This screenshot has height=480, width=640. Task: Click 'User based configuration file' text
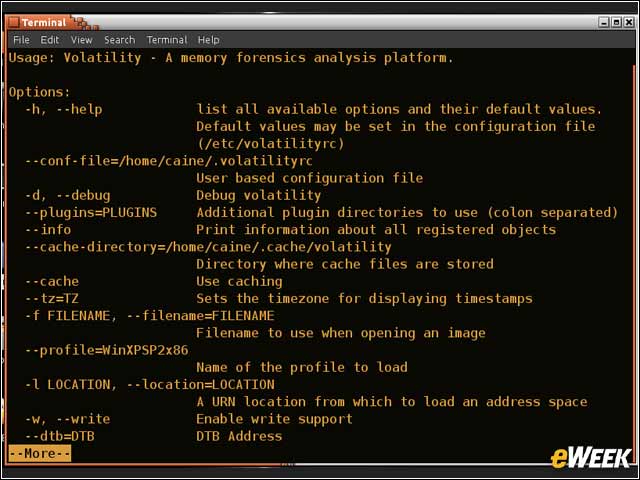point(309,178)
